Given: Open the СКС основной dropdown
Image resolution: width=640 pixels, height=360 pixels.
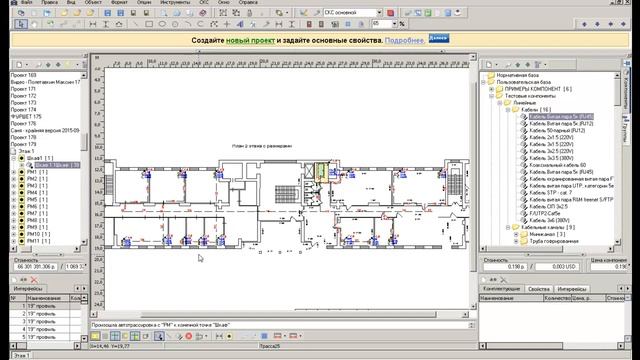Looking at the screenshot, I should pos(379,13).
